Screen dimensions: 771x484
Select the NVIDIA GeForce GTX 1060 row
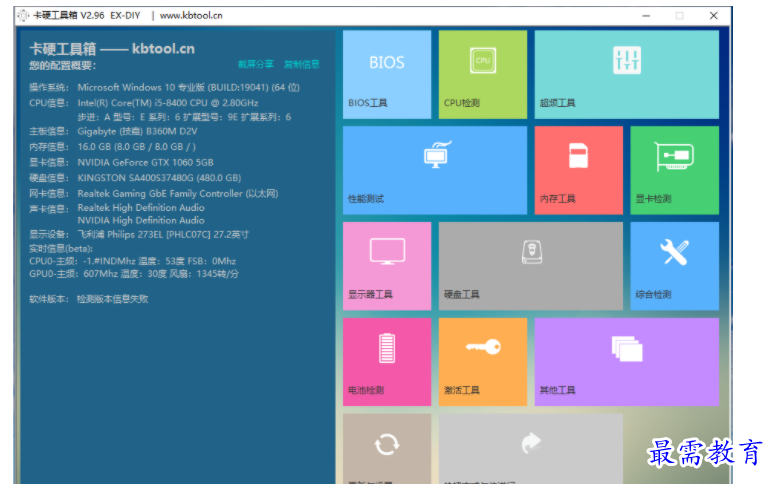(x=121, y=162)
